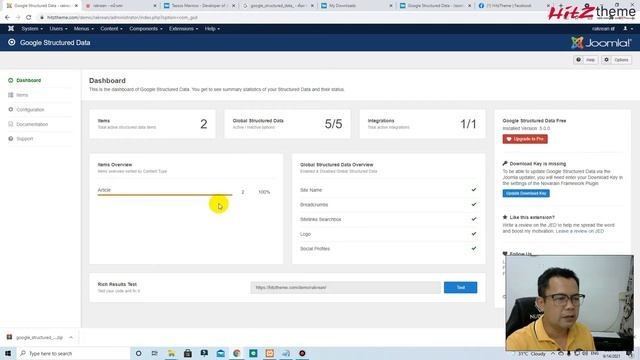The height and width of the screenshot is (360, 640).
Task: Go to Dashboard in sidebar
Action: coord(29,80)
